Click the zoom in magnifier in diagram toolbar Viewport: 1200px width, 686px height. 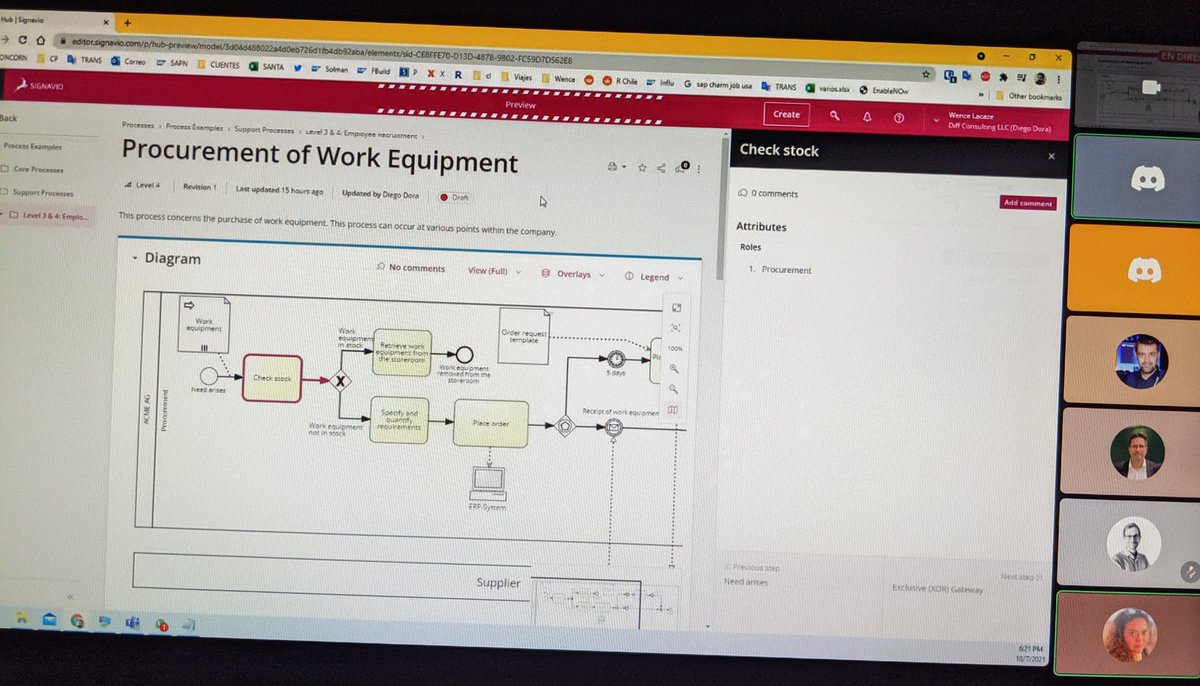pos(674,368)
